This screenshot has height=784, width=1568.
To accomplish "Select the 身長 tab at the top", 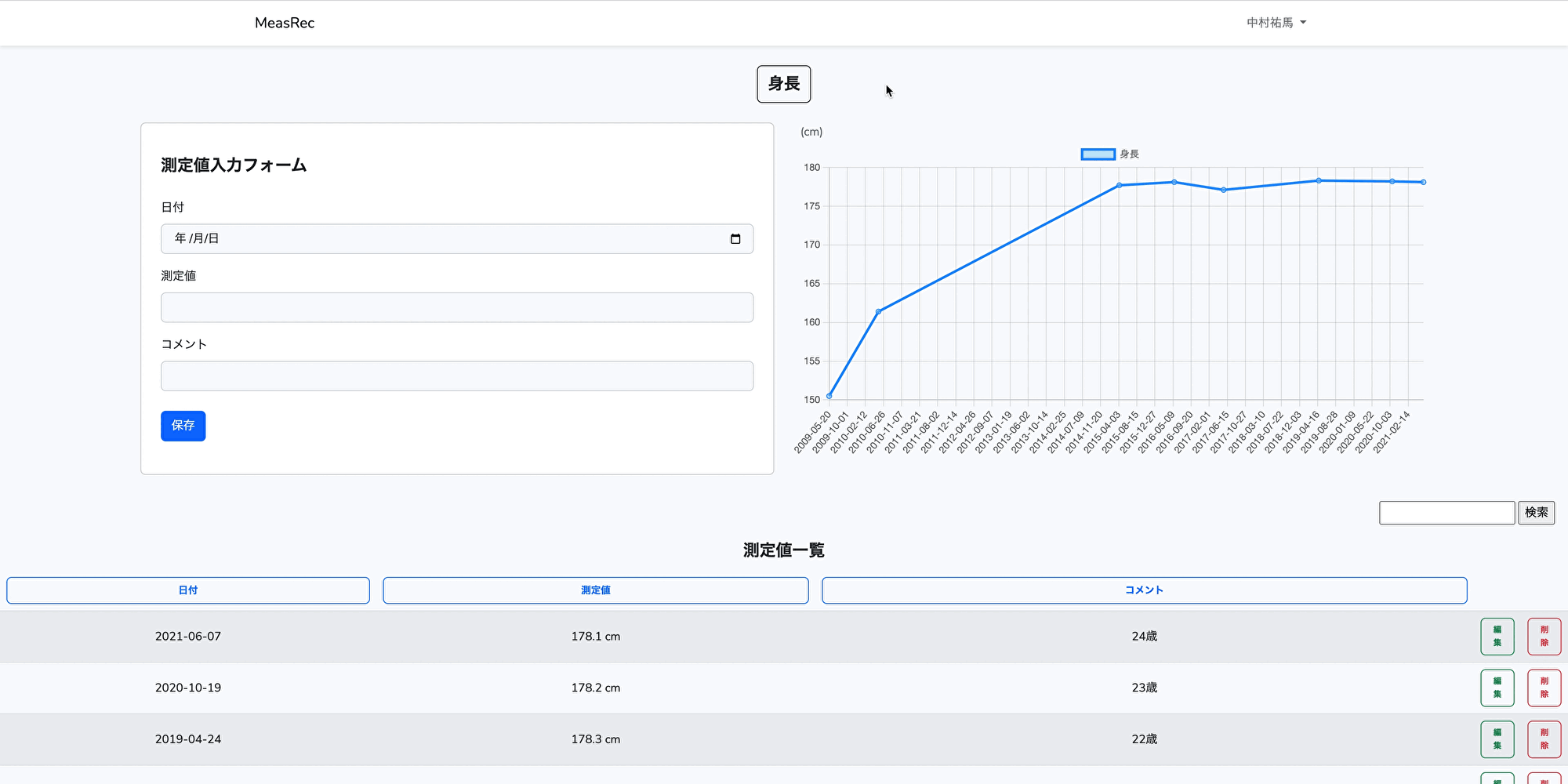I will [782, 84].
